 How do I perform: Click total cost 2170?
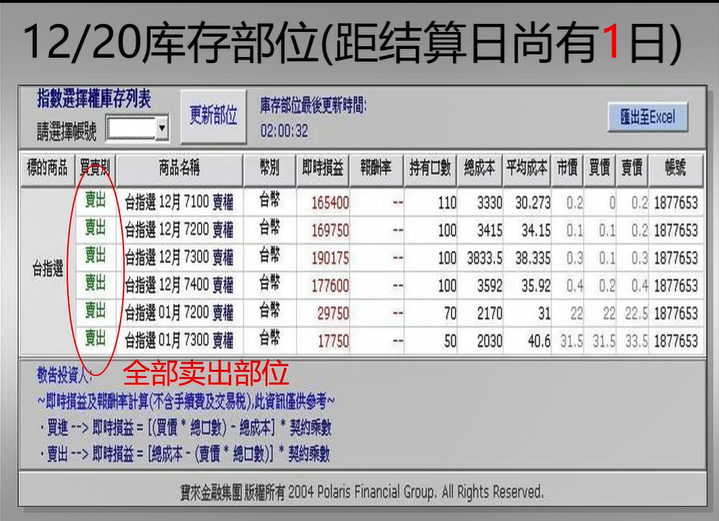(x=490, y=314)
